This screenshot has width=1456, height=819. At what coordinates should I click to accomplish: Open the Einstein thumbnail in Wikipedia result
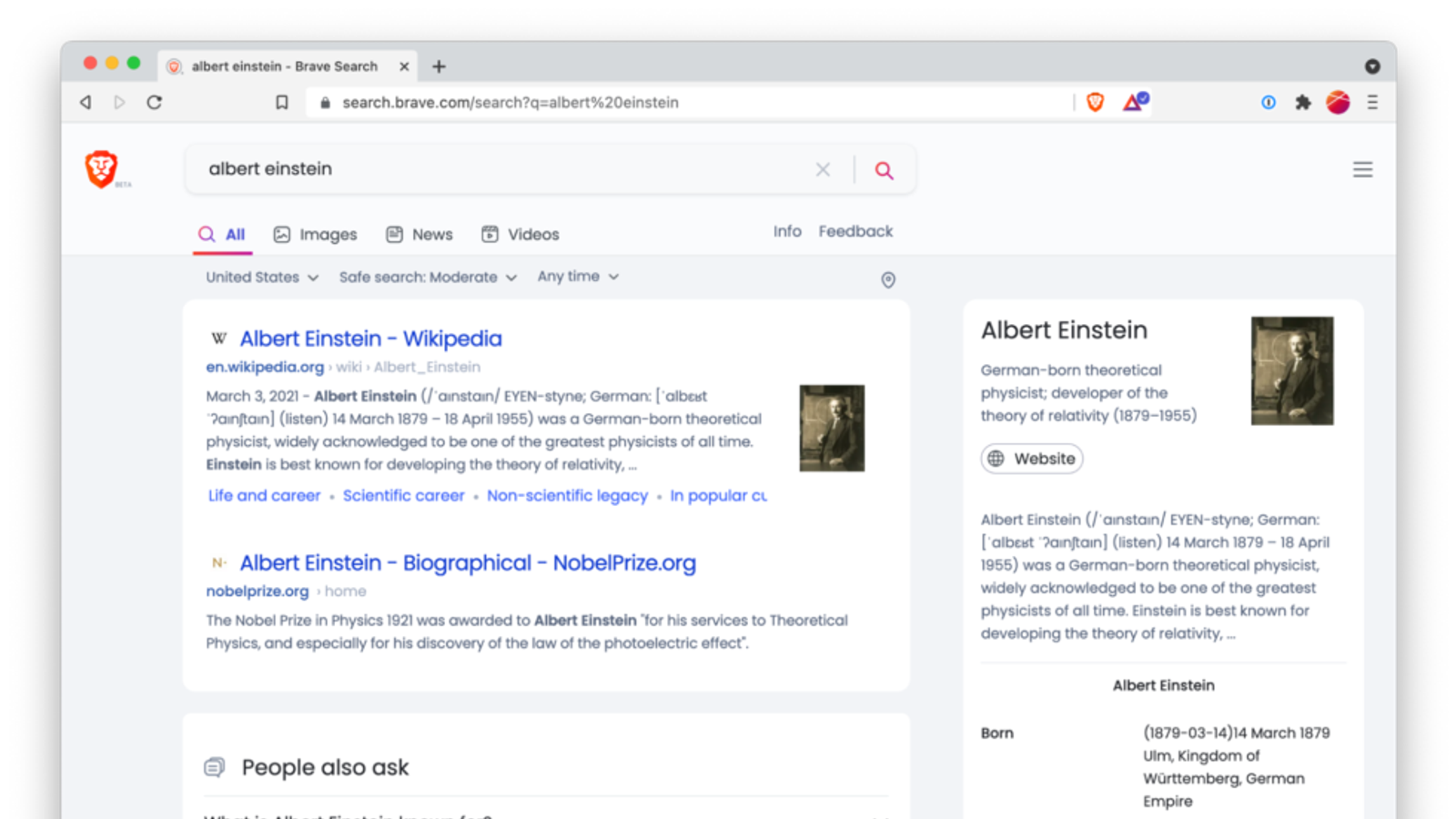coord(832,428)
